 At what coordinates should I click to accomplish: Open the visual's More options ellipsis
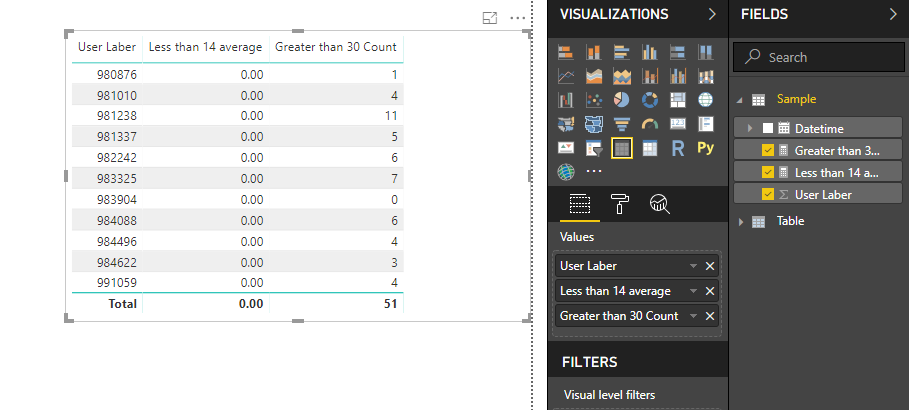(x=517, y=19)
